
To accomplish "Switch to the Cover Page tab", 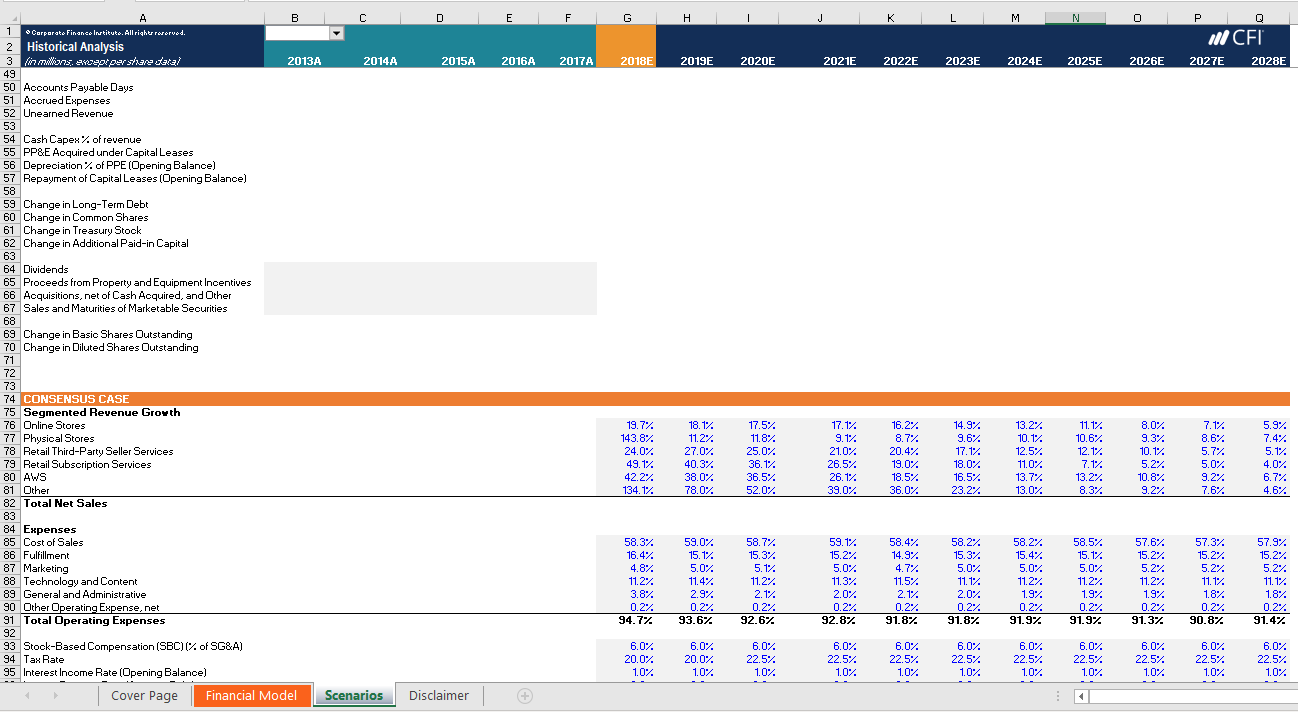I will 144,695.
